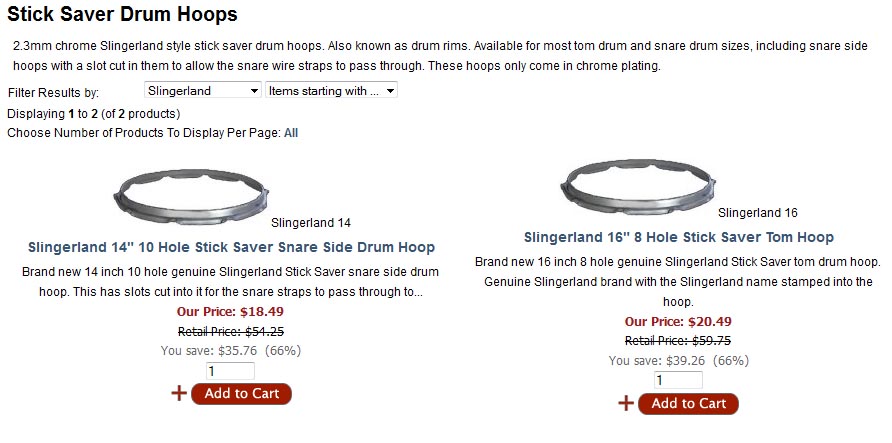
Task: Add the 16" tom hoop to cart
Action: pyautogui.click(x=688, y=403)
